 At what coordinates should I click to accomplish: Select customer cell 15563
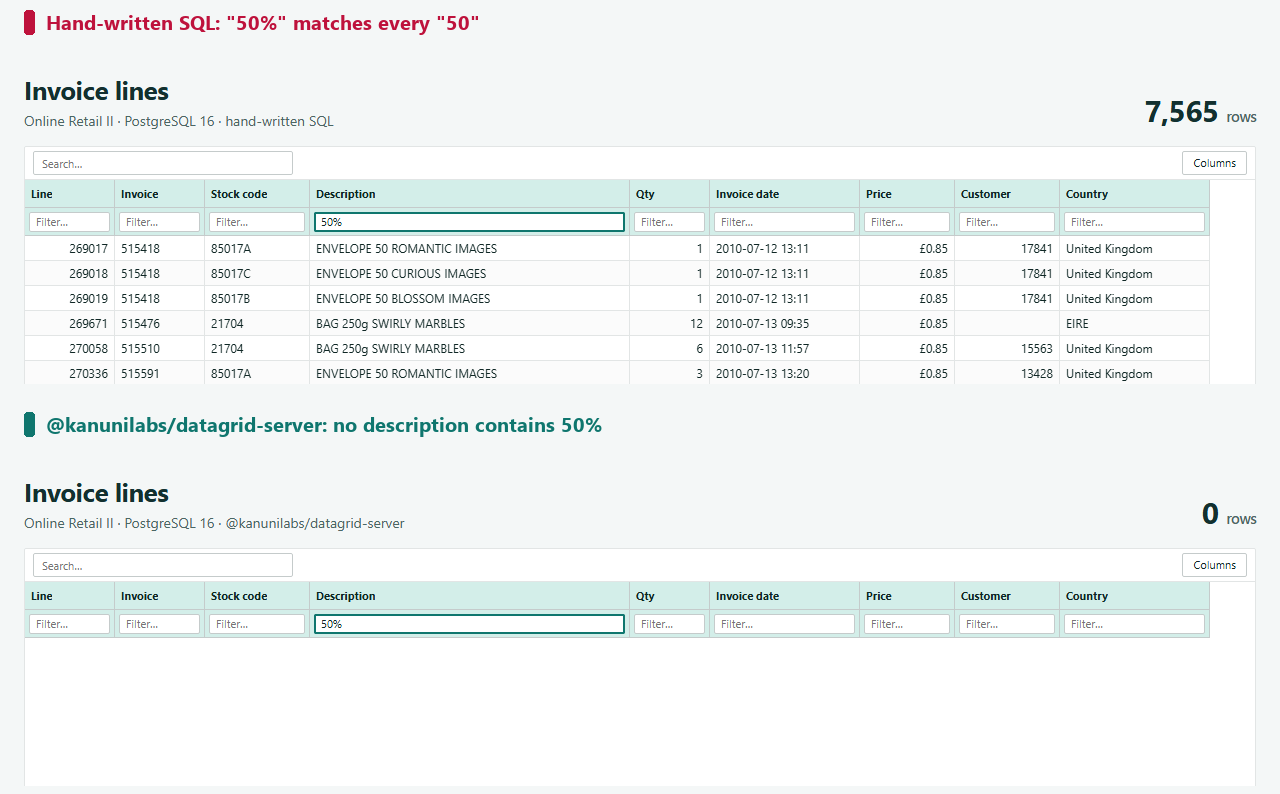tap(1007, 348)
